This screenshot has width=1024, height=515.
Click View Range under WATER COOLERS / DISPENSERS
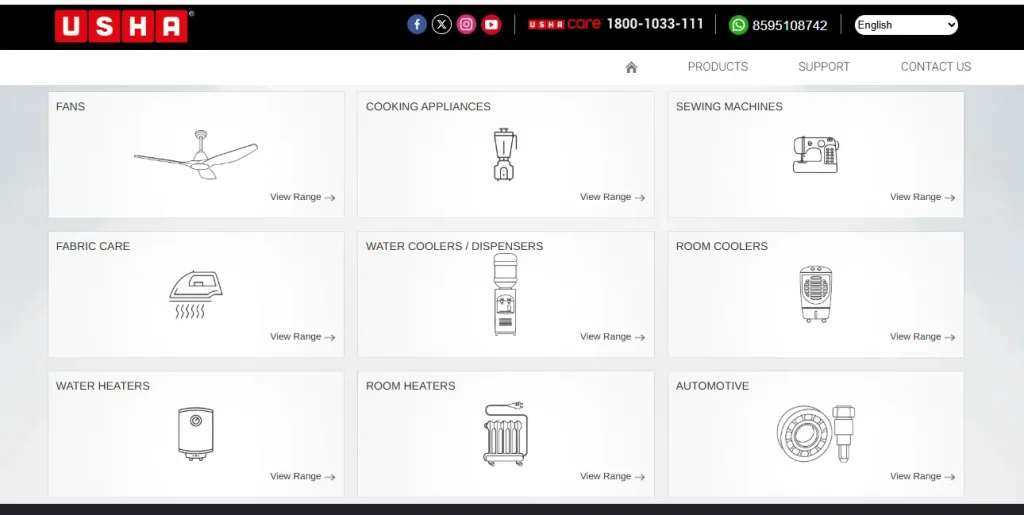(x=612, y=337)
